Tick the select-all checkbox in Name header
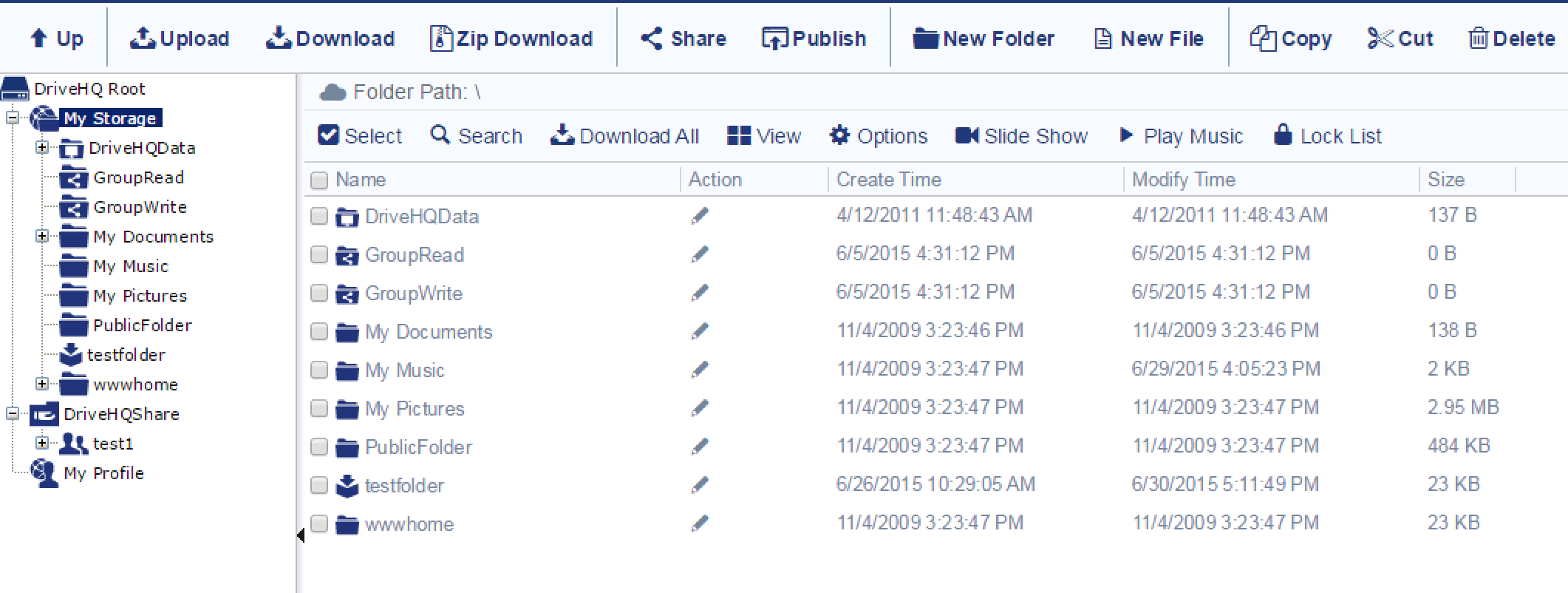Screen dimensions: 1568x593 click(x=318, y=179)
